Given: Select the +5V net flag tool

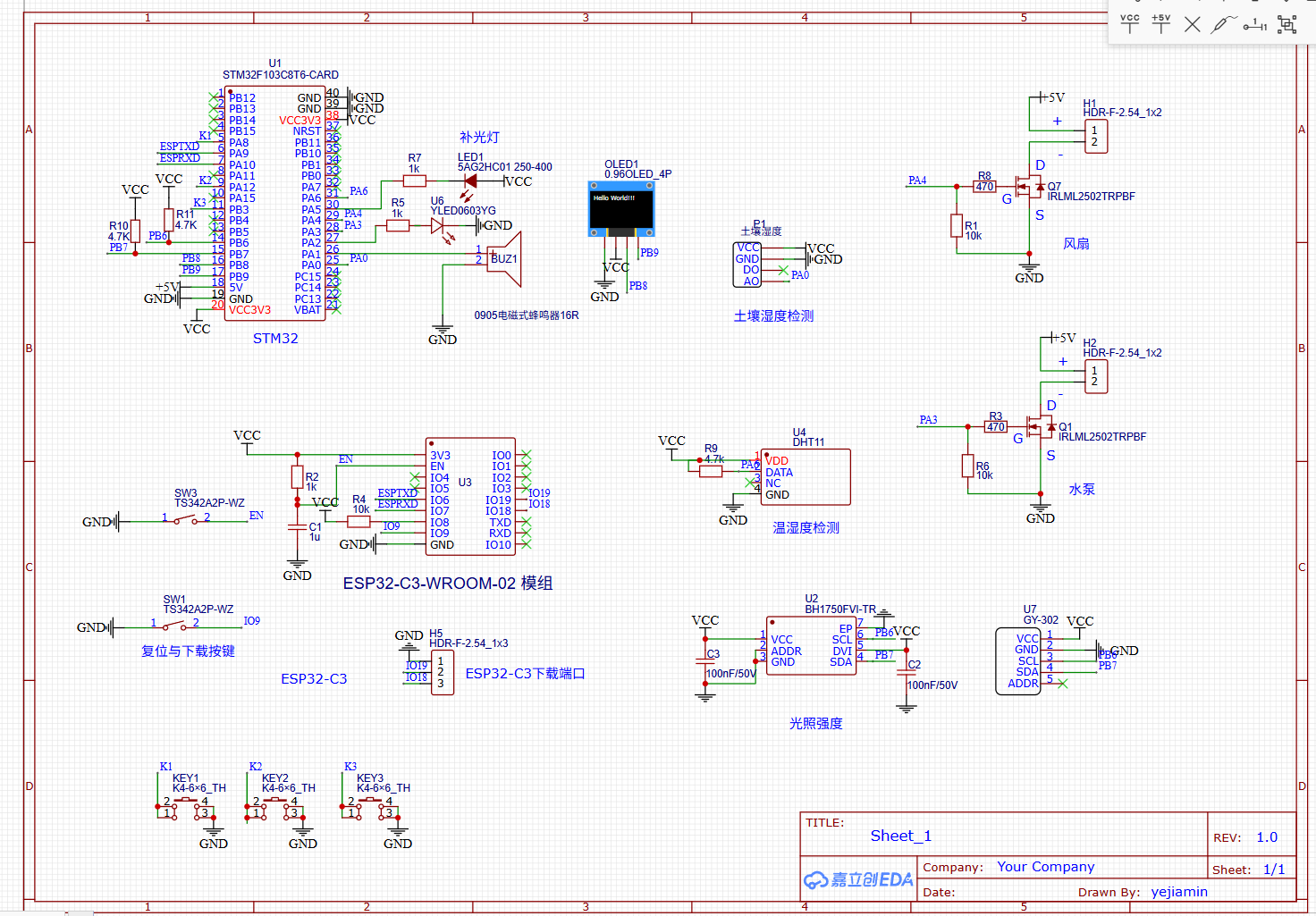Looking at the screenshot, I should 1161,23.
